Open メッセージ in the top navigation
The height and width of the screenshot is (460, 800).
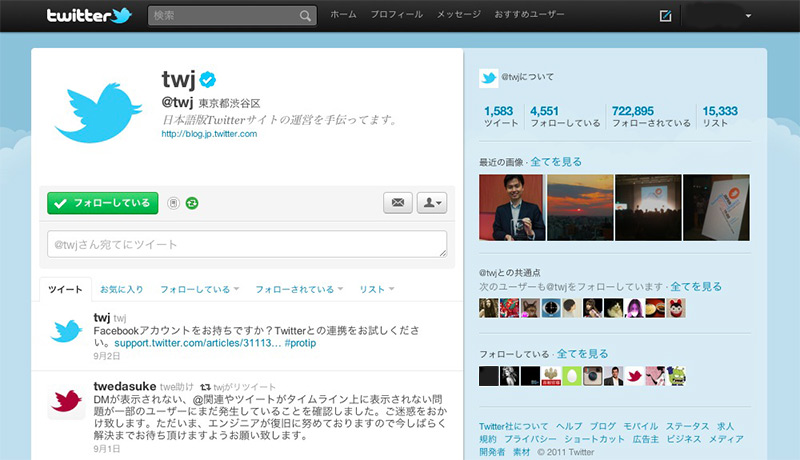[458, 14]
